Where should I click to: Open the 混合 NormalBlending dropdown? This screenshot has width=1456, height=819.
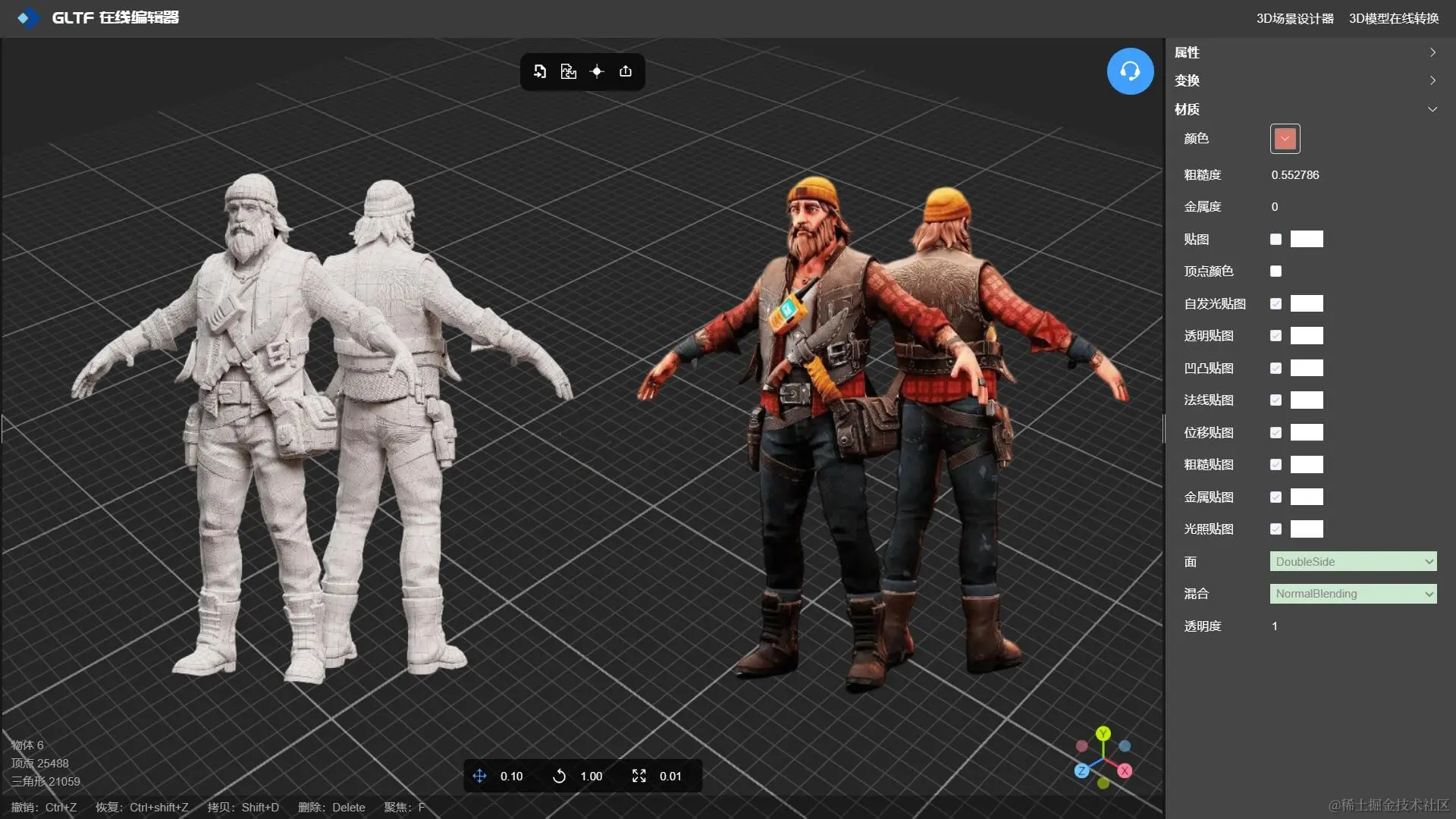pos(1353,594)
